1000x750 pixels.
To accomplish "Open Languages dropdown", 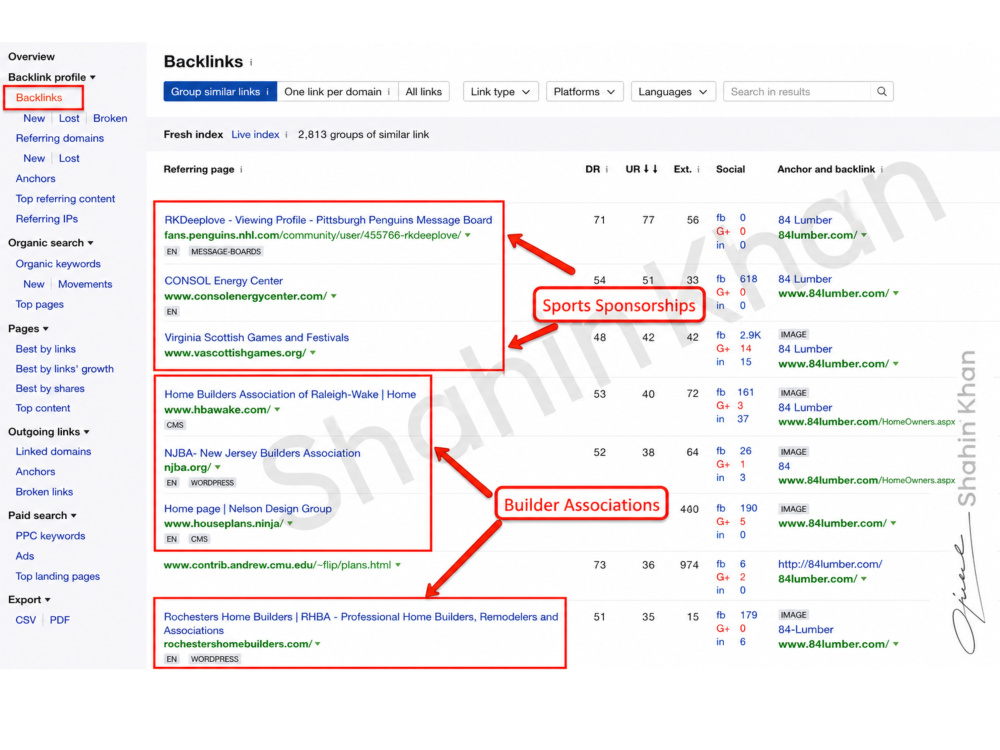I will pyautogui.click(x=673, y=91).
